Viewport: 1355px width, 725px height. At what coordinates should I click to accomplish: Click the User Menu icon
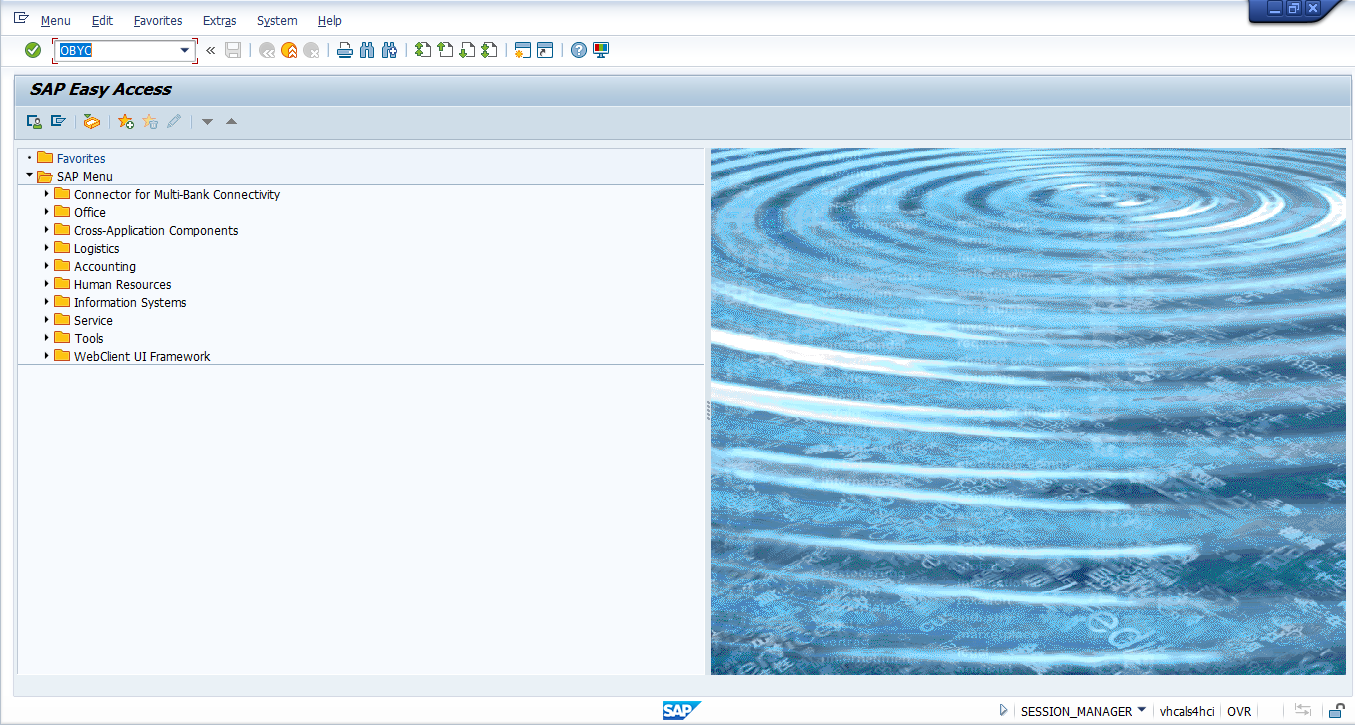[x=34, y=121]
